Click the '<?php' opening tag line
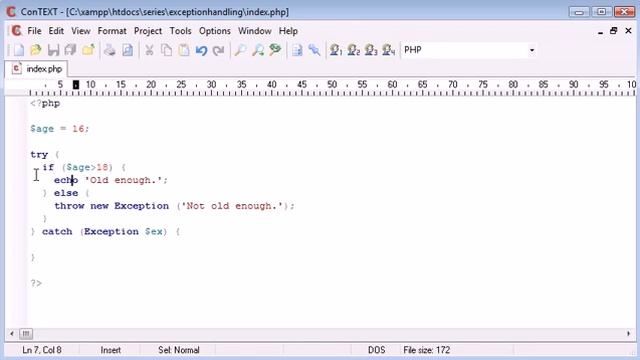640x360 pixels. [45, 104]
